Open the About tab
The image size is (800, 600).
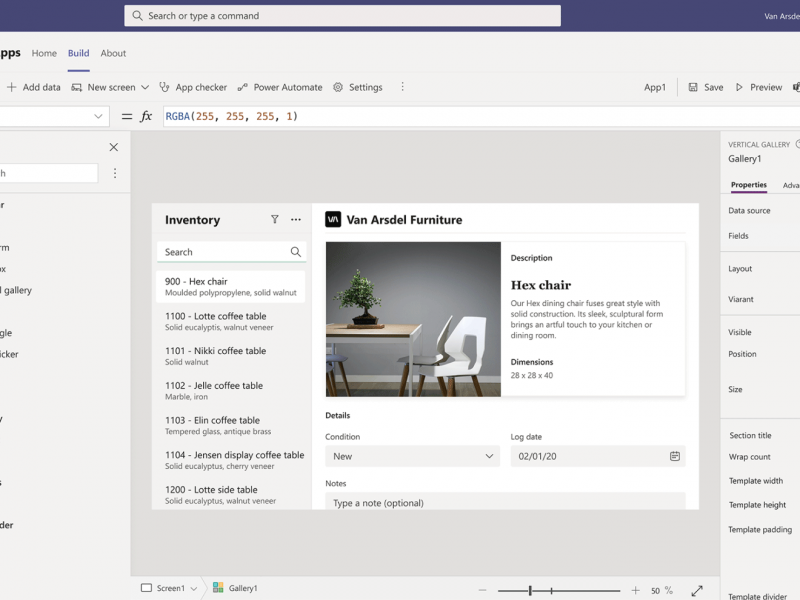[x=113, y=53]
